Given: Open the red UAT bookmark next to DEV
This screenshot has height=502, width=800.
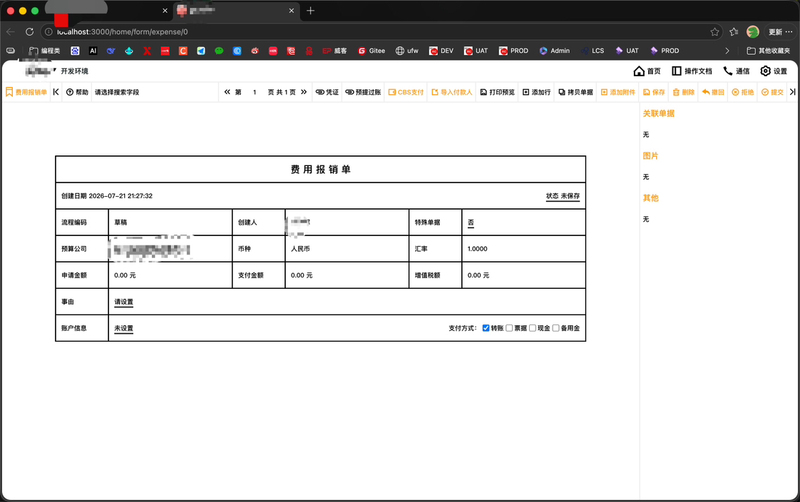Looking at the screenshot, I should click(x=476, y=51).
